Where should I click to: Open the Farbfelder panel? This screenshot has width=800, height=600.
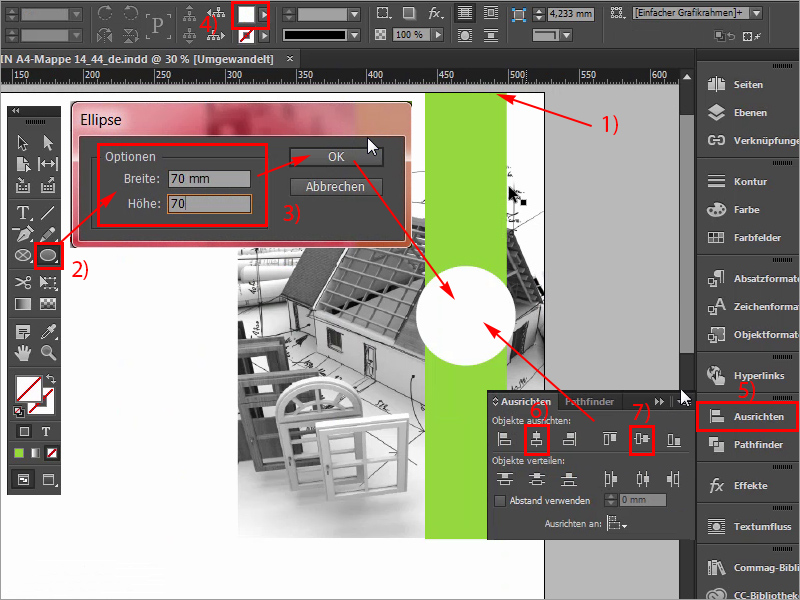point(745,238)
